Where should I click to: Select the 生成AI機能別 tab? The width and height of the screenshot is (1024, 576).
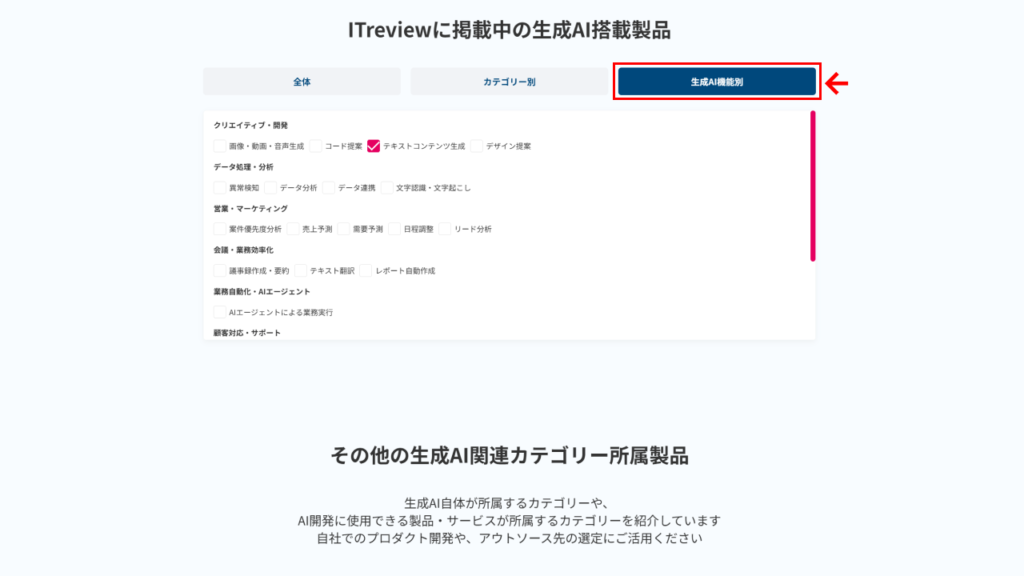tap(716, 82)
